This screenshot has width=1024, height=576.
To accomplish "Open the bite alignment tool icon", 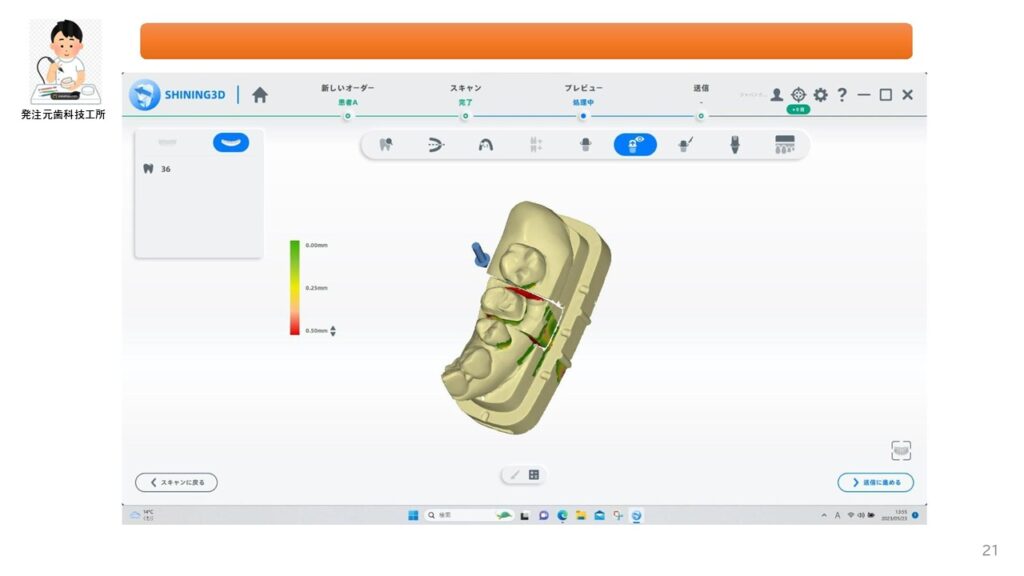I will 436,145.
